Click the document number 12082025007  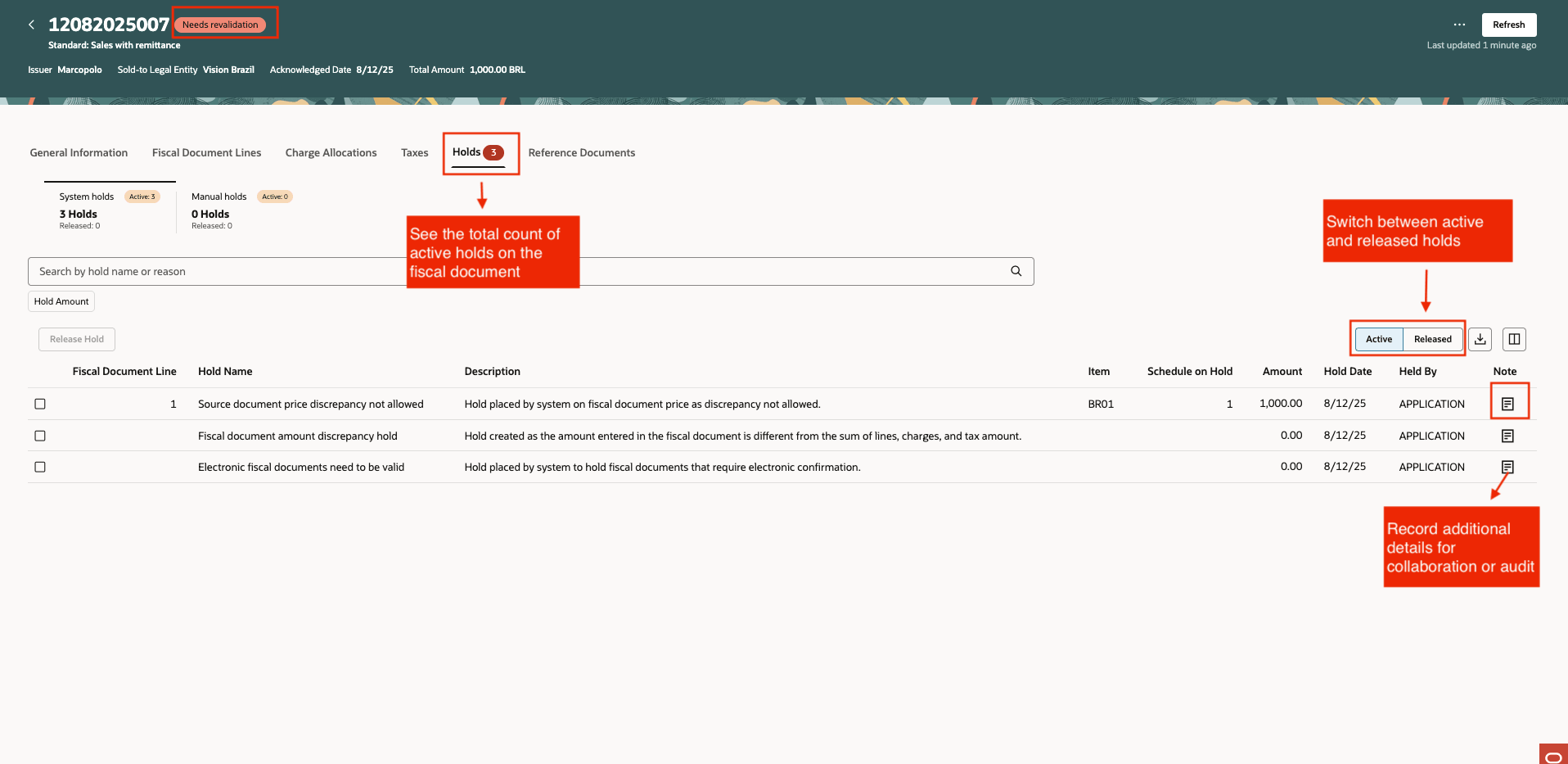[109, 25]
